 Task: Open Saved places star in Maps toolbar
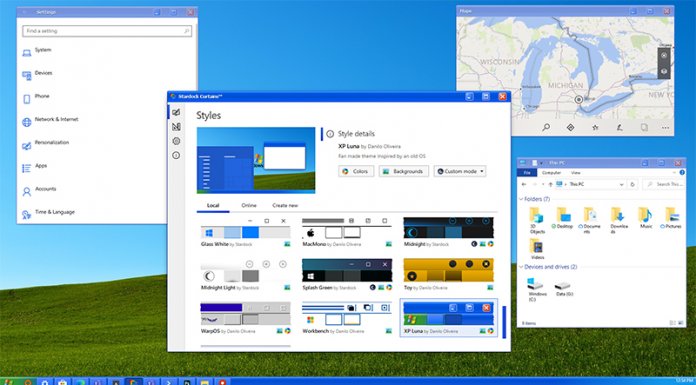coord(595,127)
